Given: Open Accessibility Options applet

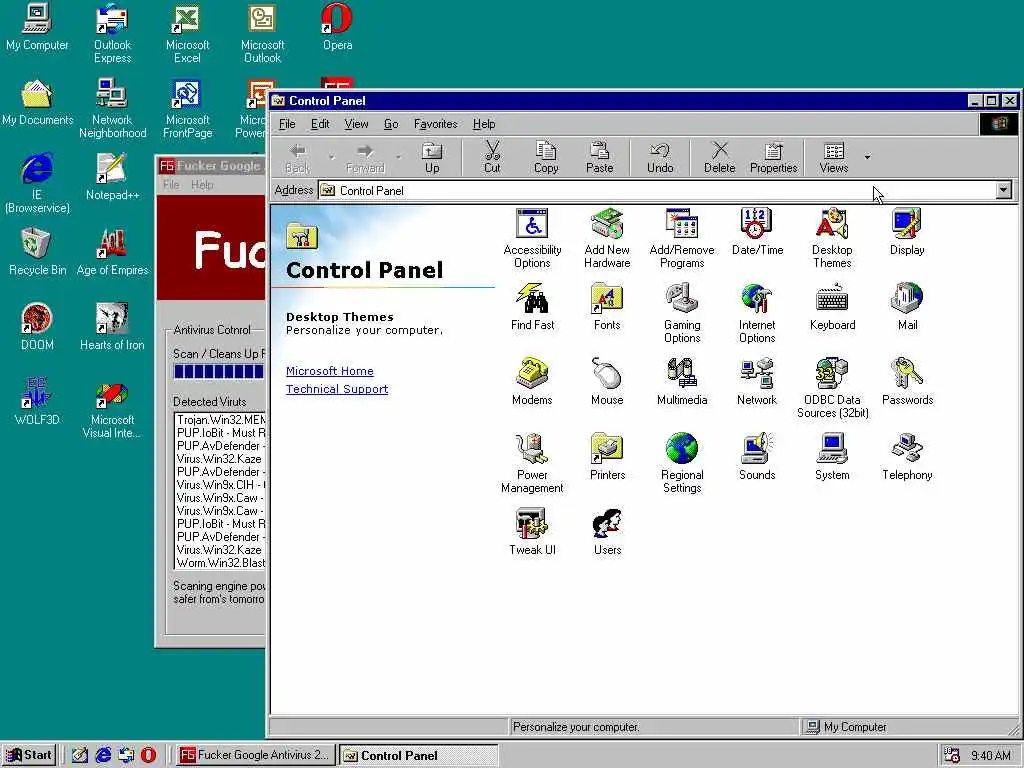Looking at the screenshot, I should click(532, 238).
